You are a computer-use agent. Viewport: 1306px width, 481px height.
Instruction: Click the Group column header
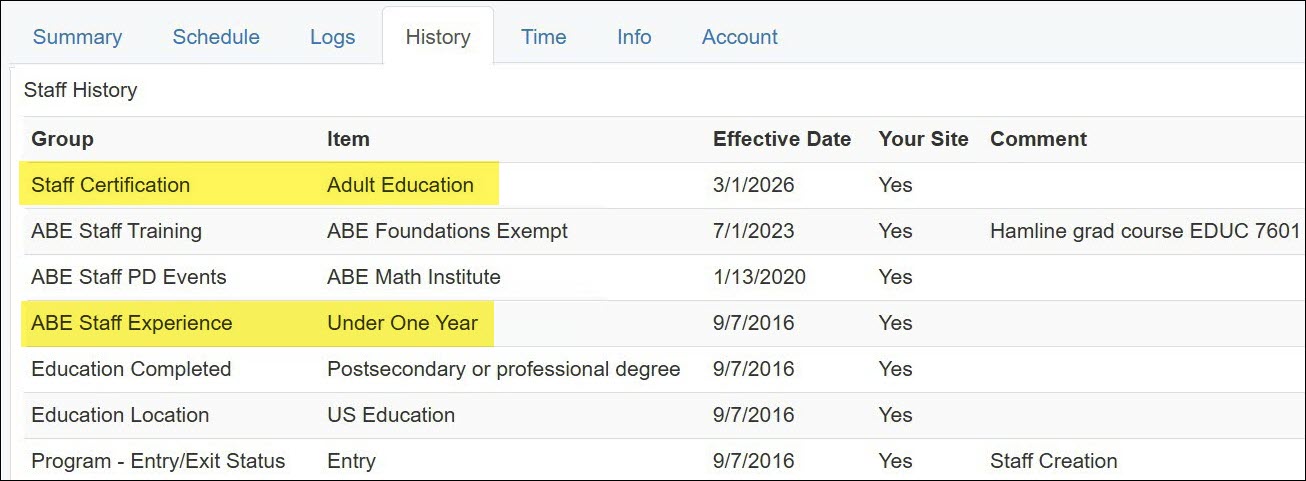coord(62,139)
